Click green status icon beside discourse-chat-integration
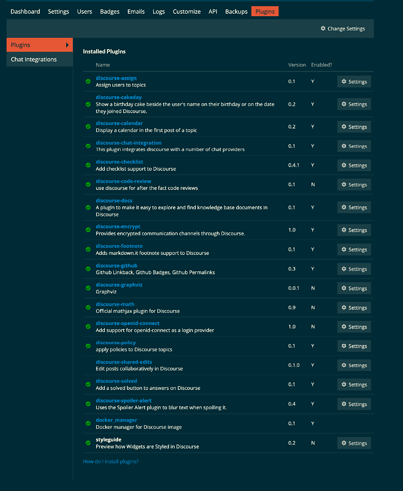This screenshot has width=403, height=491. point(88,146)
